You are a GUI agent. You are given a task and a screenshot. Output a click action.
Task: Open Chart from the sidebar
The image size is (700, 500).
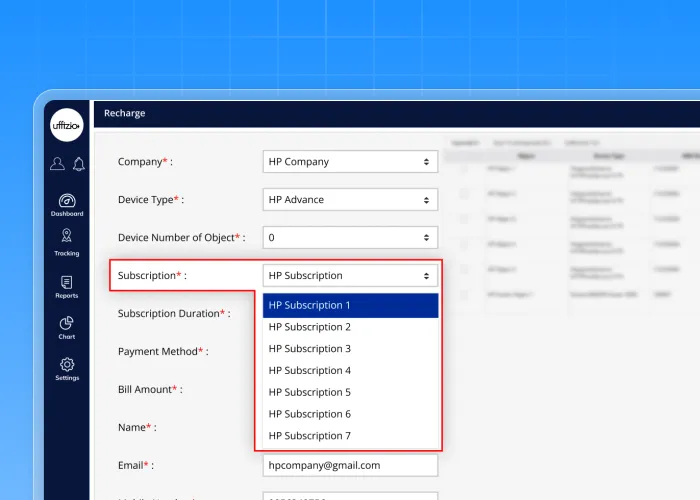pyautogui.click(x=67, y=327)
